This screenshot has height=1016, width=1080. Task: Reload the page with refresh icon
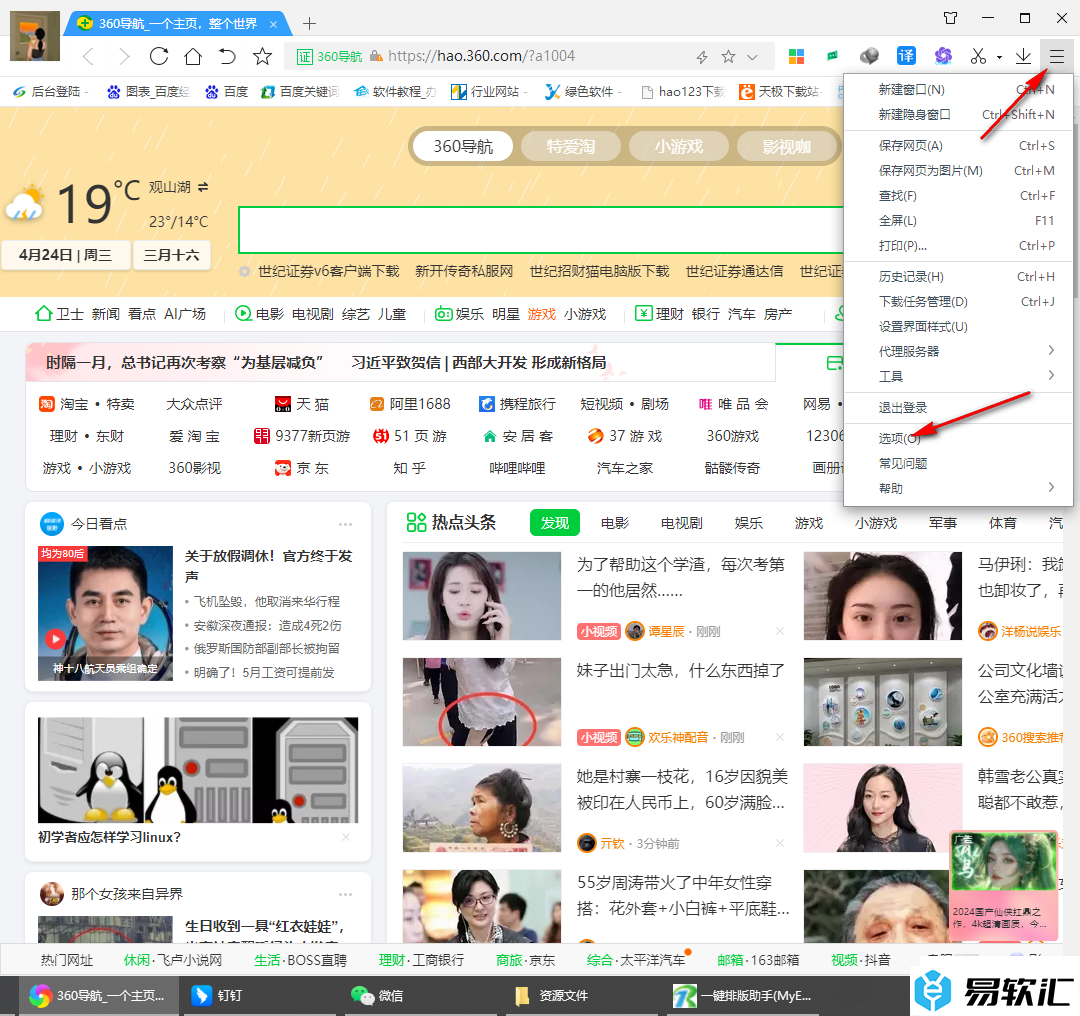[159, 56]
